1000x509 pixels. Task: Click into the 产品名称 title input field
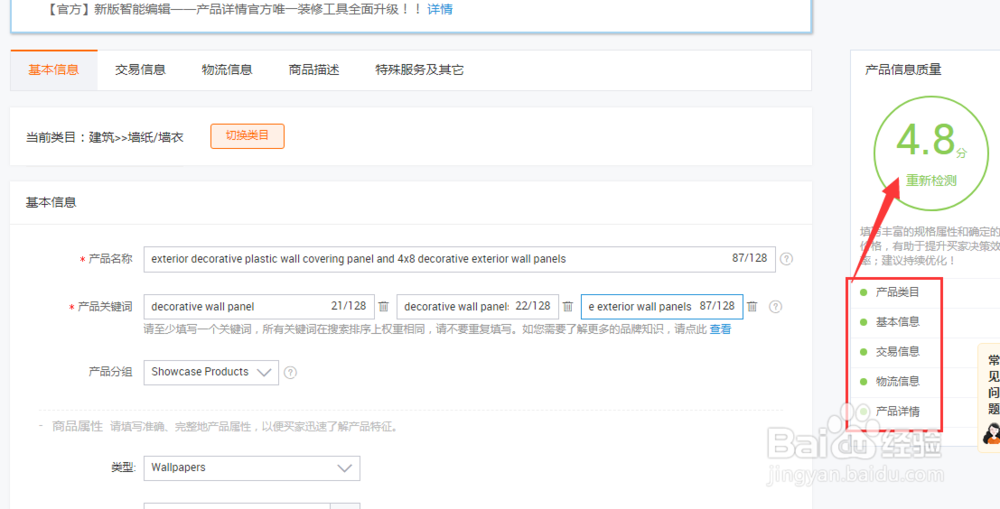[460, 259]
